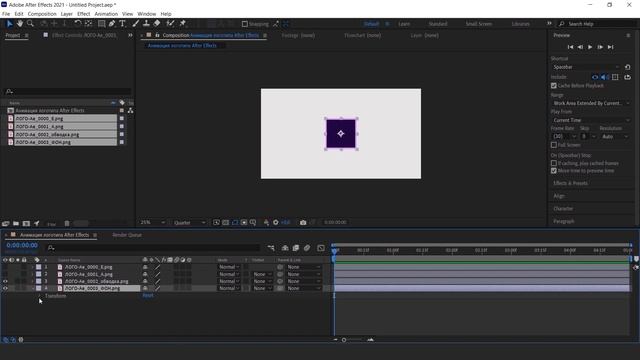Open blending Mode dropdown of layer 1
This screenshot has height=360, width=640.
[x=229, y=267]
